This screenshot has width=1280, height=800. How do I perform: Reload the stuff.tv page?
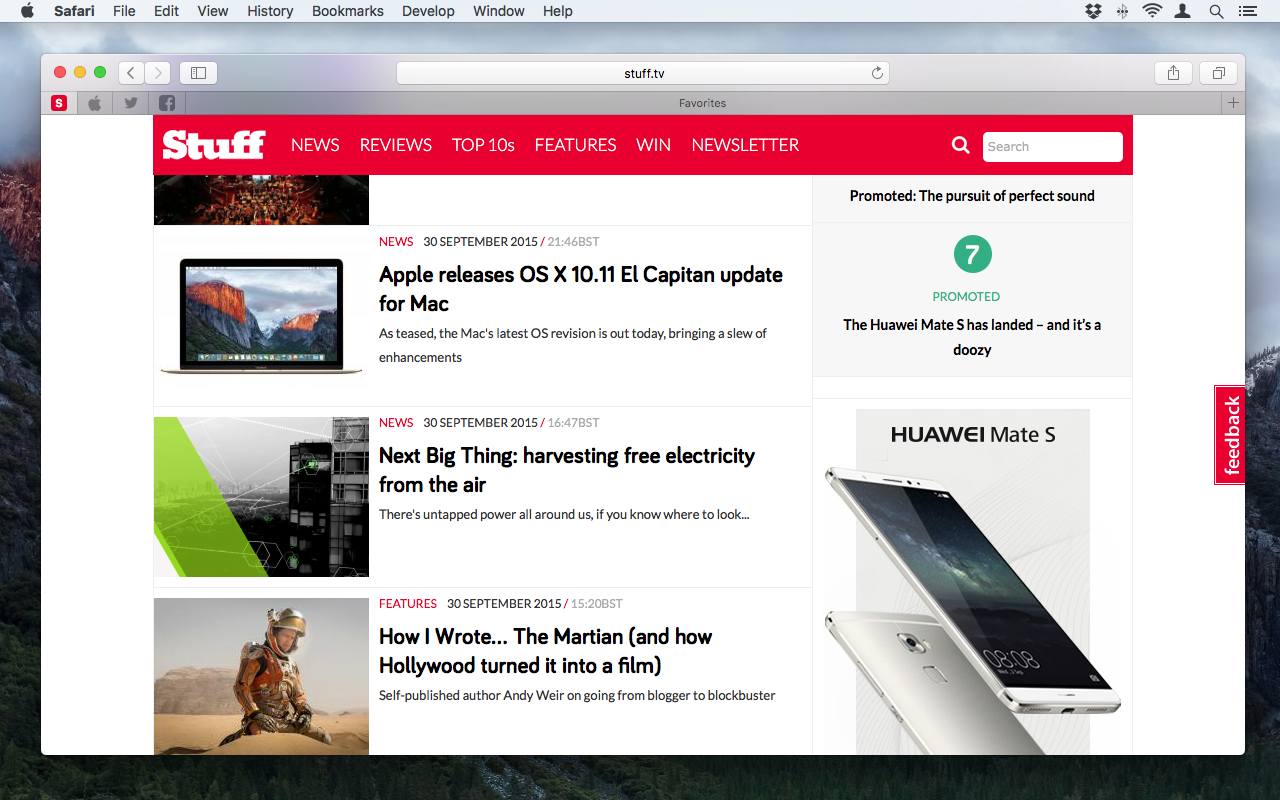[877, 73]
